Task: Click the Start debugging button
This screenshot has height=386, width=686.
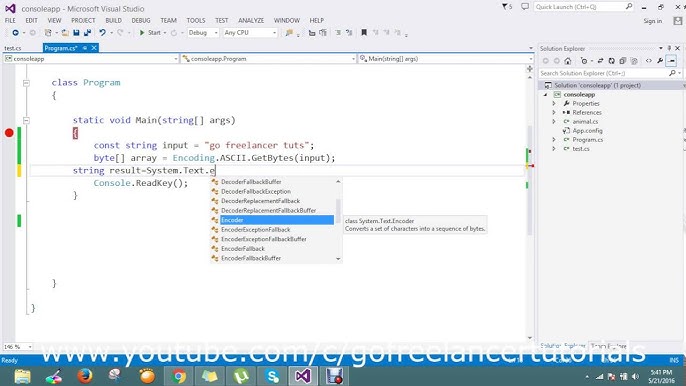Action: click(150, 32)
